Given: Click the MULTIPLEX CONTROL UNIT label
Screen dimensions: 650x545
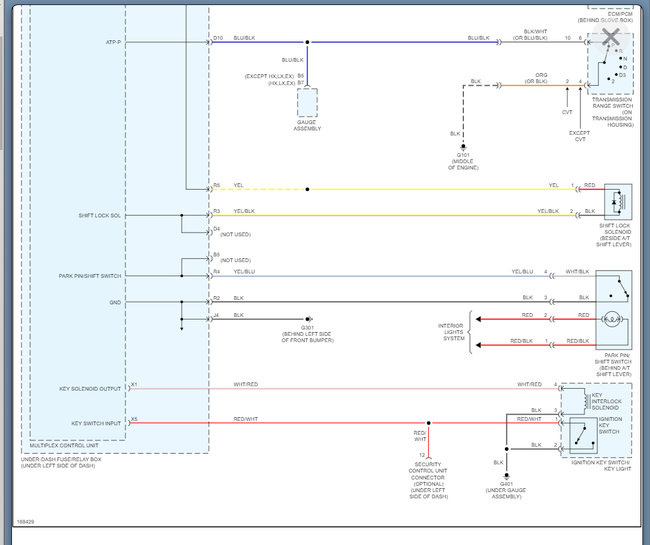Looking at the screenshot, I should click(64, 446).
